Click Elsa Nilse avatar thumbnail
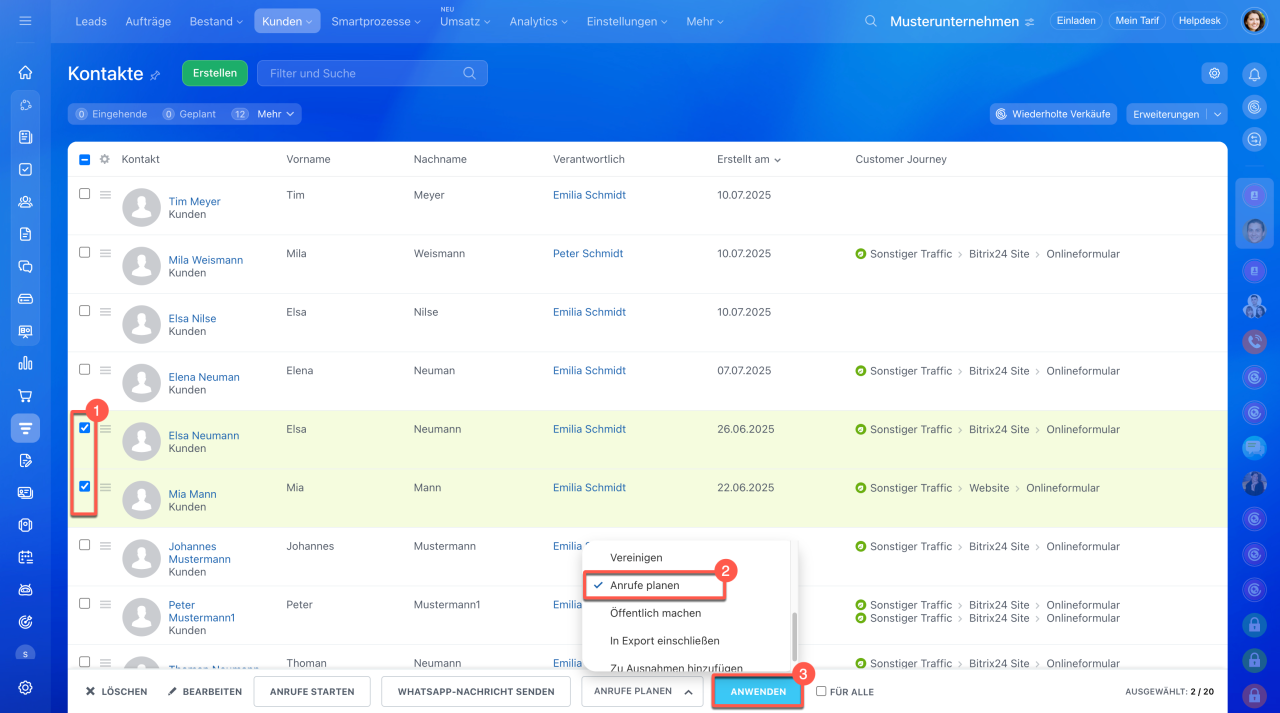 pos(142,325)
